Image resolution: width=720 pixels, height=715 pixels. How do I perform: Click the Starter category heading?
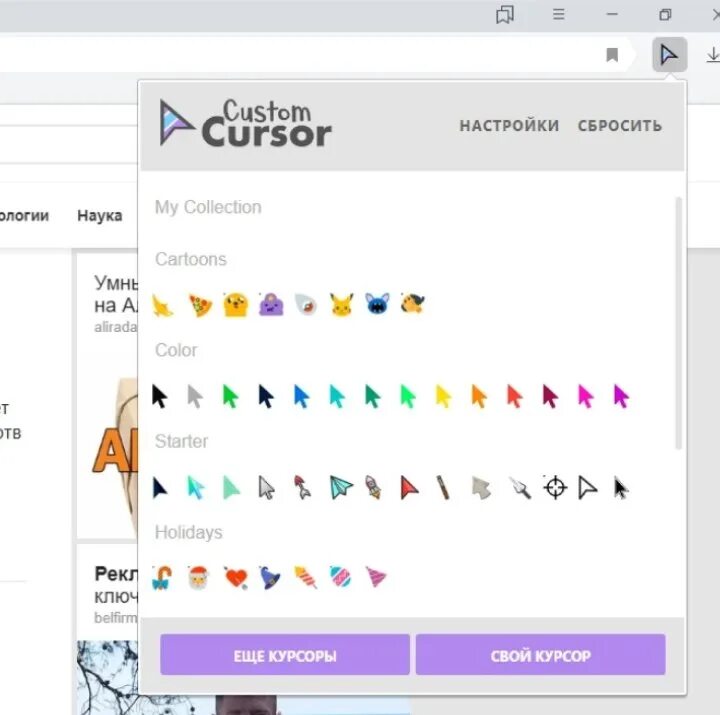tap(181, 441)
